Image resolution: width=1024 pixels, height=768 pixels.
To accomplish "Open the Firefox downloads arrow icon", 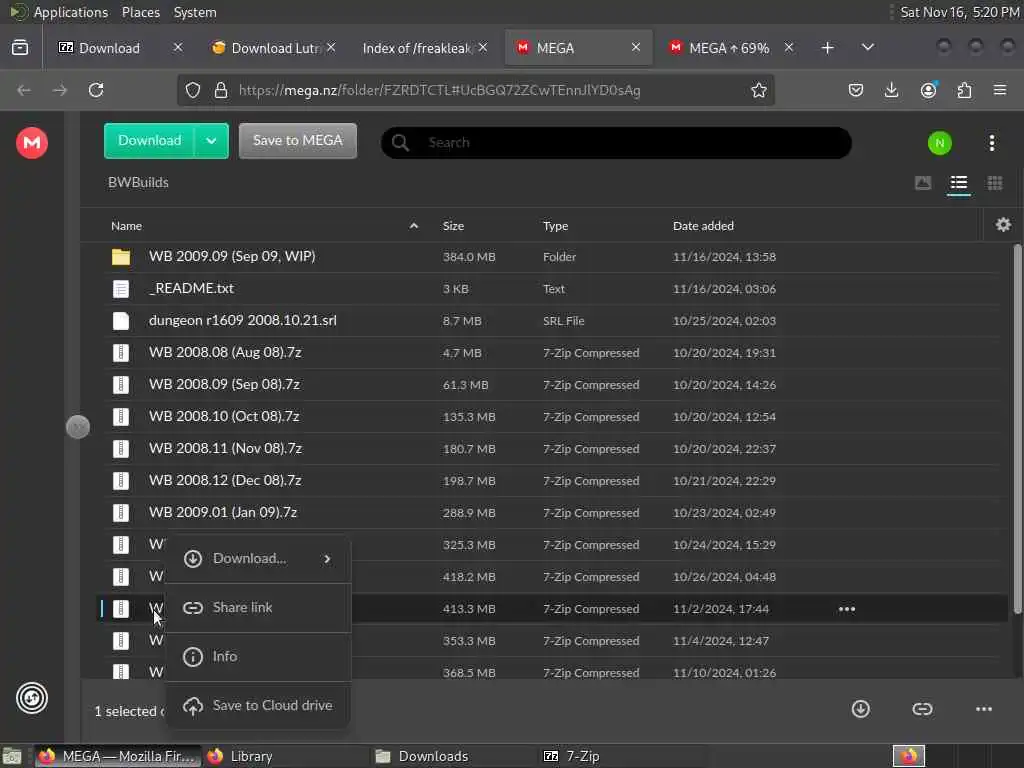I will point(891,90).
